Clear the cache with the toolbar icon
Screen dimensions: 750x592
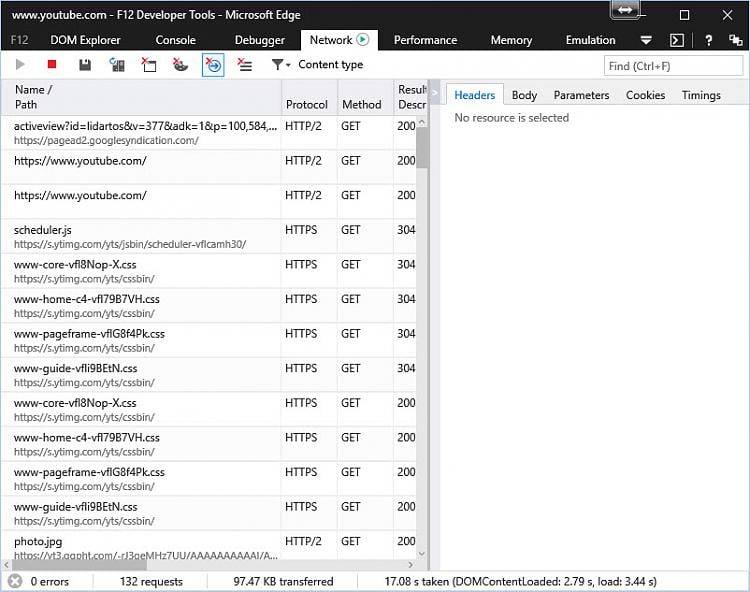pyautogui.click(x=149, y=65)
